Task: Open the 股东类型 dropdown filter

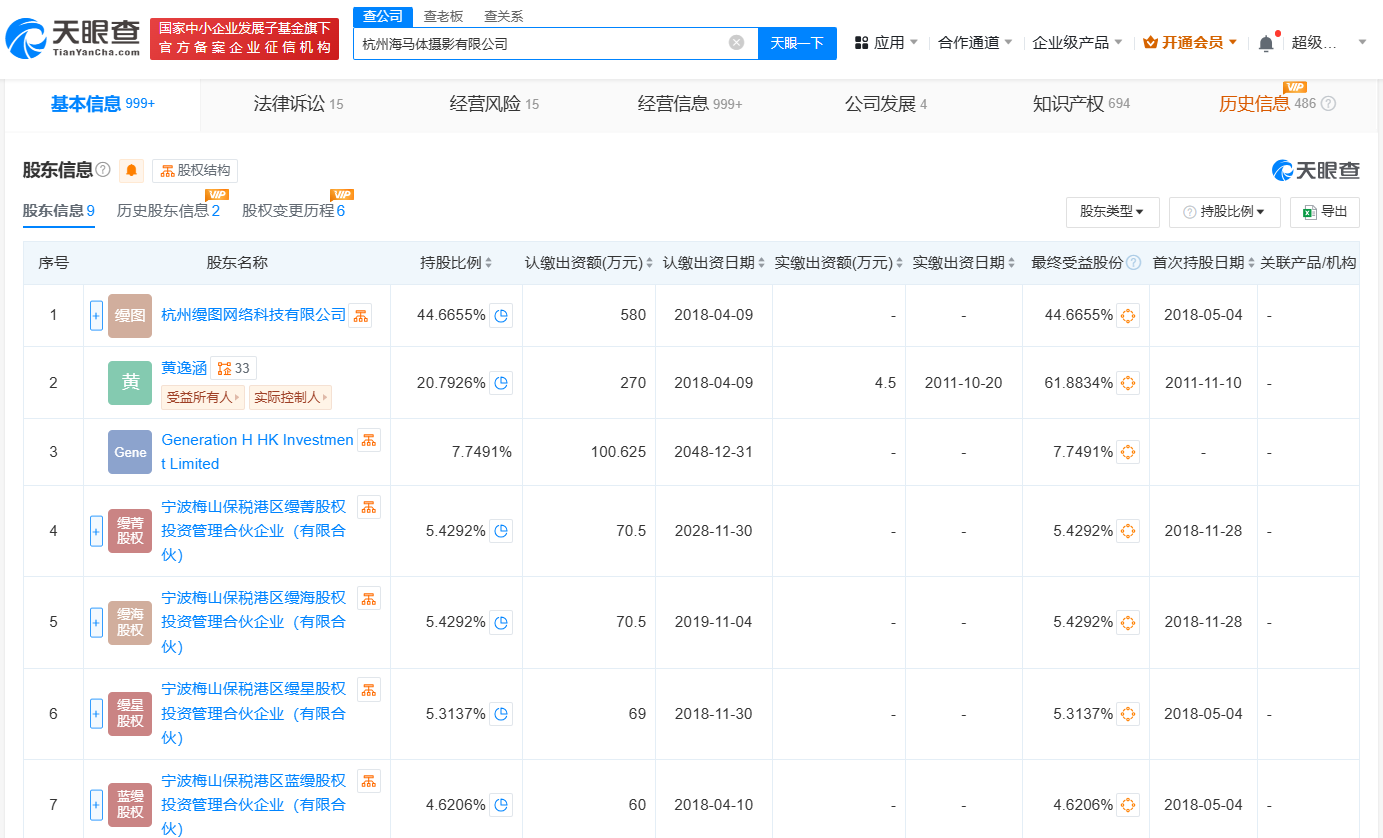Action: pyautogui.click(x=1112, y=212)
